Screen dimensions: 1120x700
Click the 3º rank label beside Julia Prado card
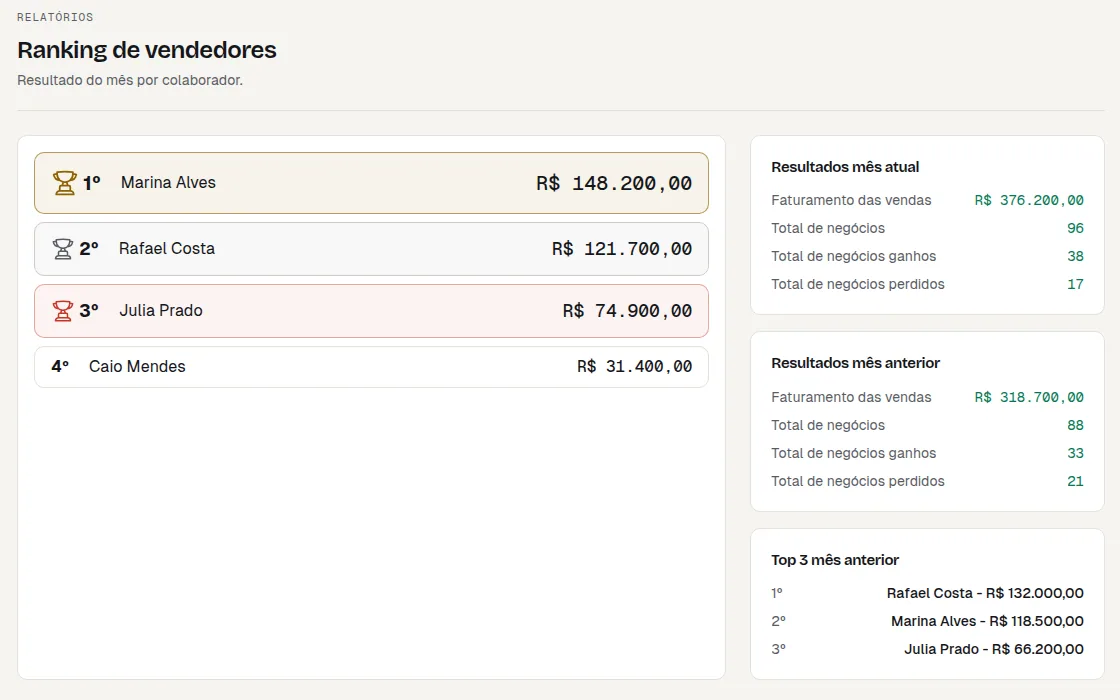tap(89, 311)
